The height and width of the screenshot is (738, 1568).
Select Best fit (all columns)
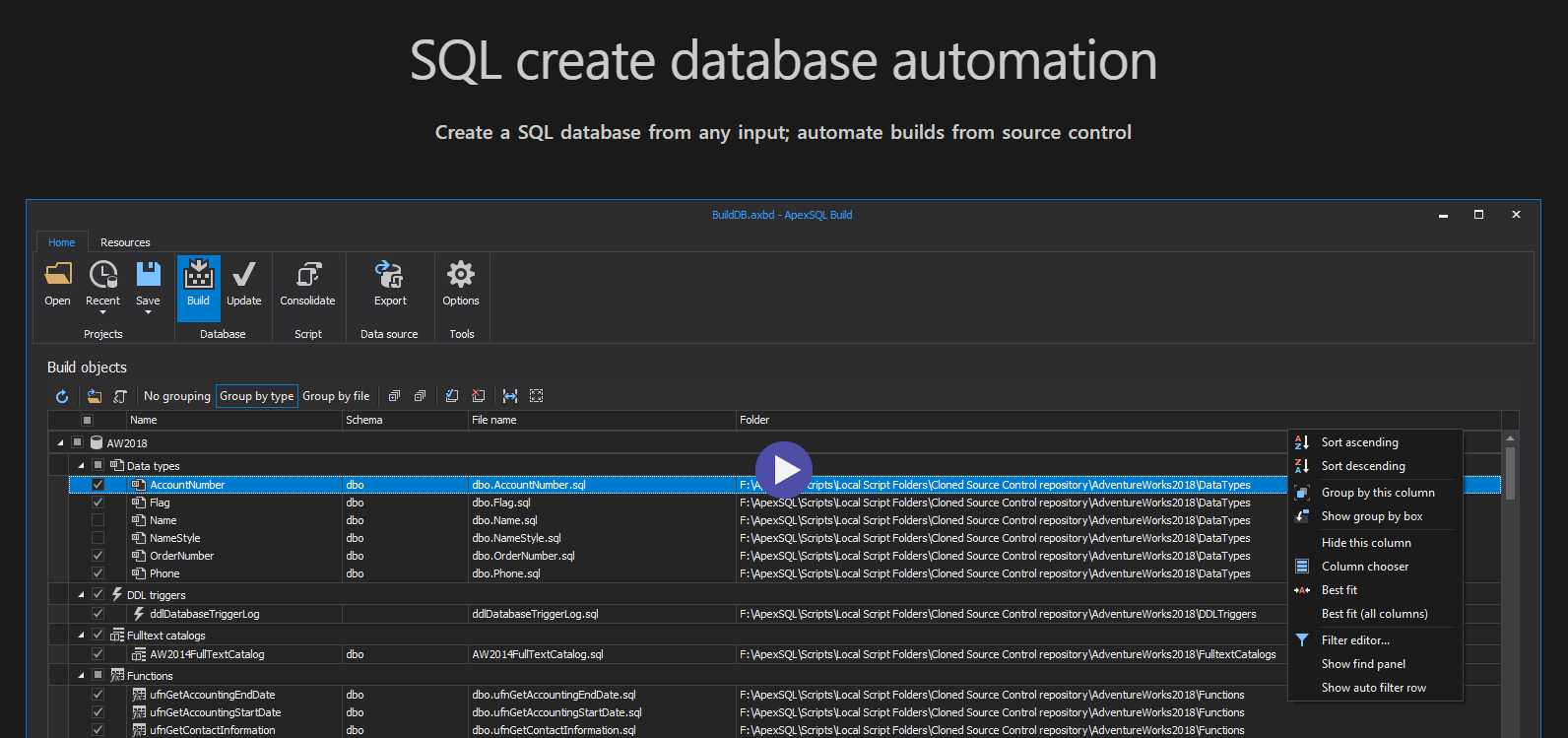click(1375, 614)
